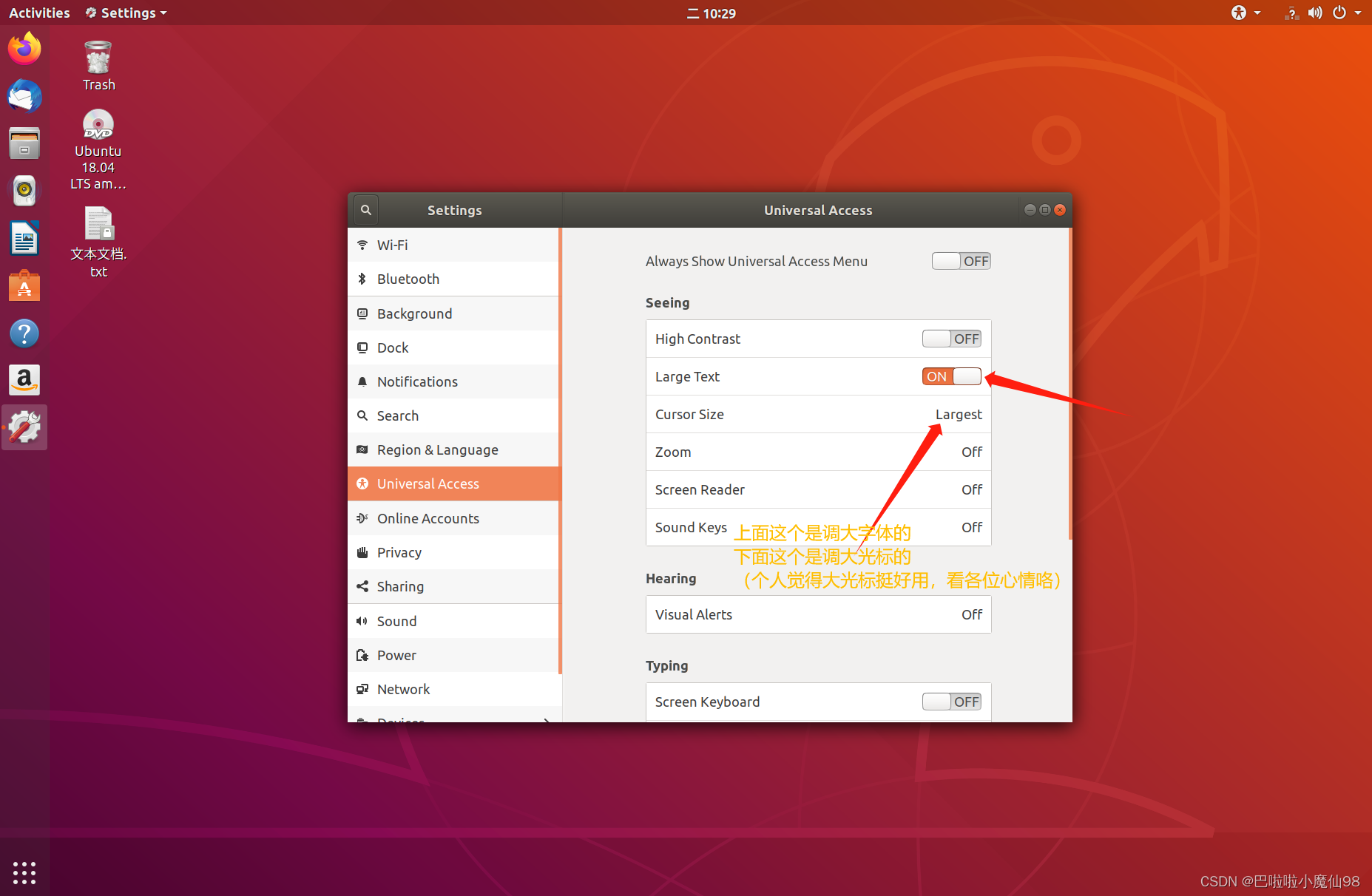
Task: Open the Settings menu in the top bar
Action: [124, 13]
